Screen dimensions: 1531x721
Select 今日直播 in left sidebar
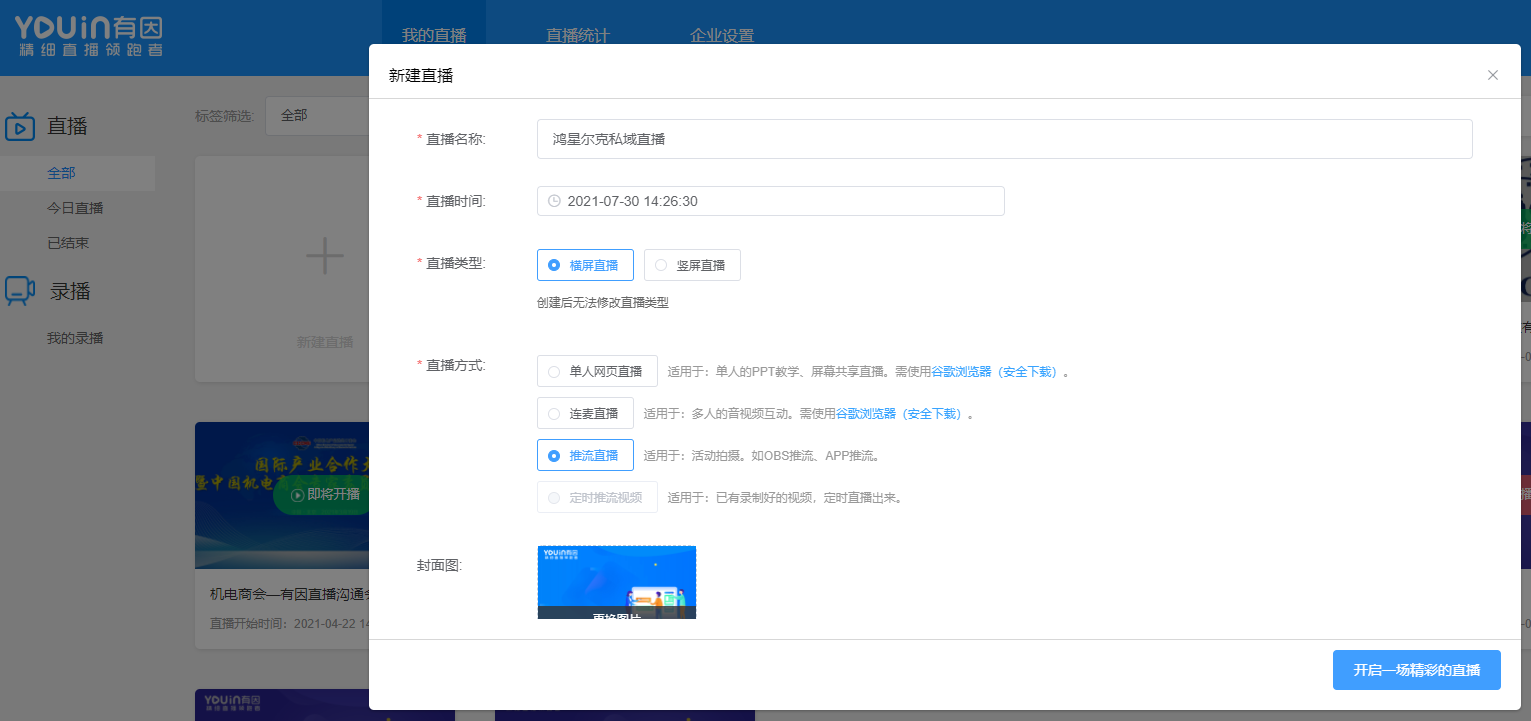75,208
